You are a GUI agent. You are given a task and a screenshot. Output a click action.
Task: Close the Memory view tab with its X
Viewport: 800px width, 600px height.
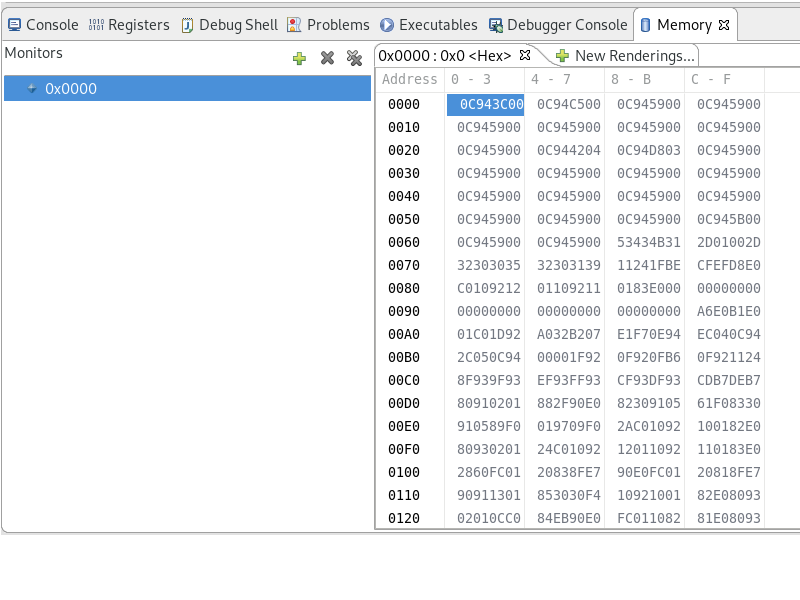click(x=724, y=25)
